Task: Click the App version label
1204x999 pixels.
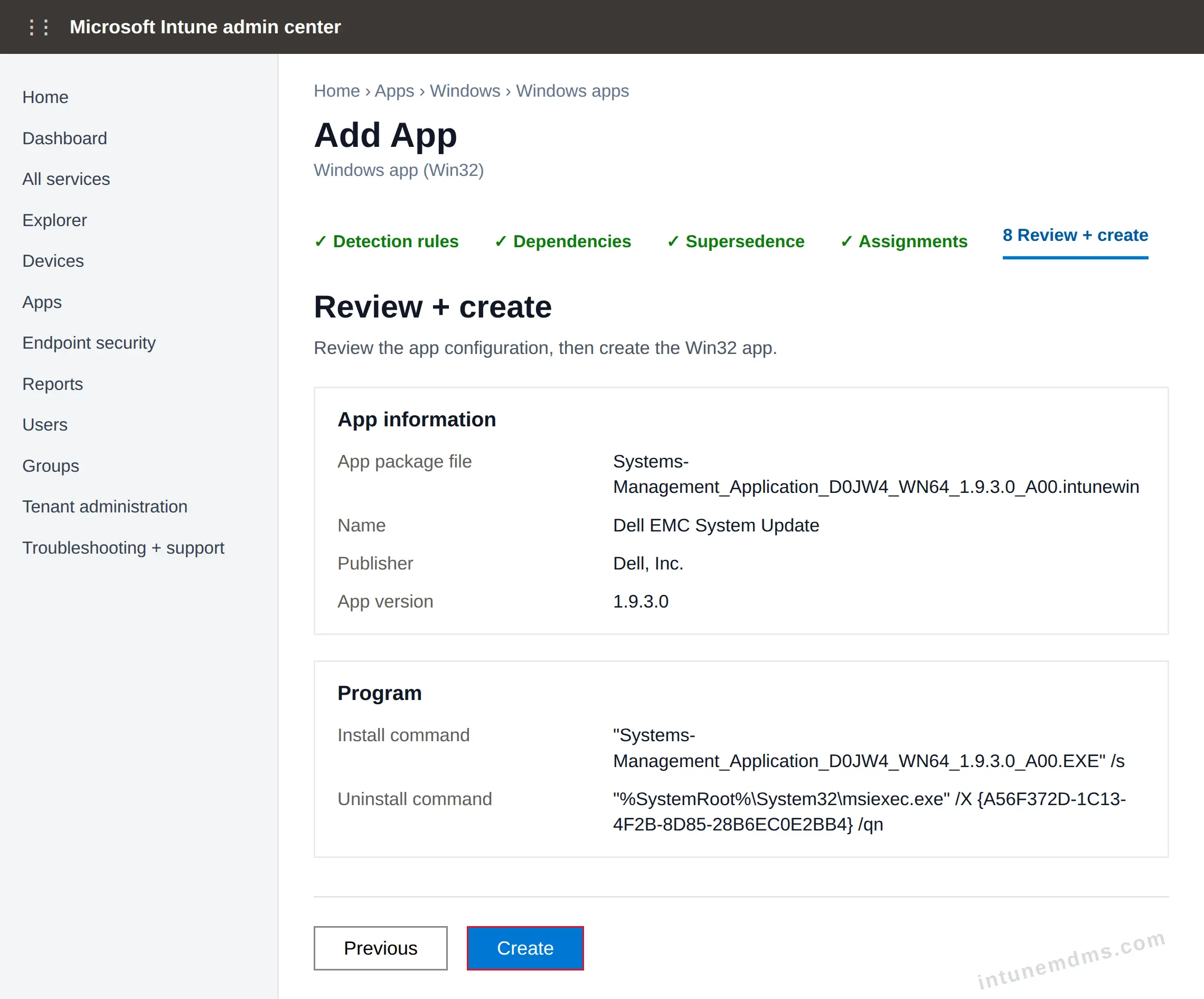Action: (385, 601)
